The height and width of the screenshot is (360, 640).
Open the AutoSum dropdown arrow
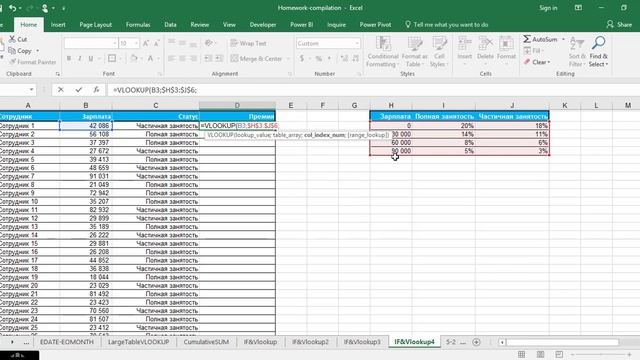[x=563, y=39]
